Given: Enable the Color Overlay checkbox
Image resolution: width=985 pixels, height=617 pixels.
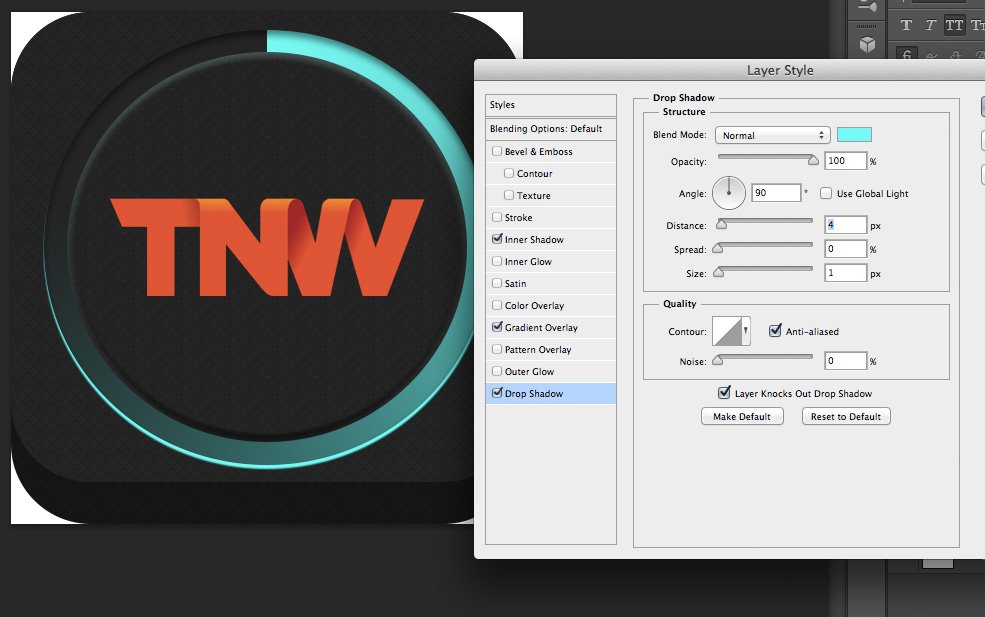Looking at the screenshot, I should point(497,305).
